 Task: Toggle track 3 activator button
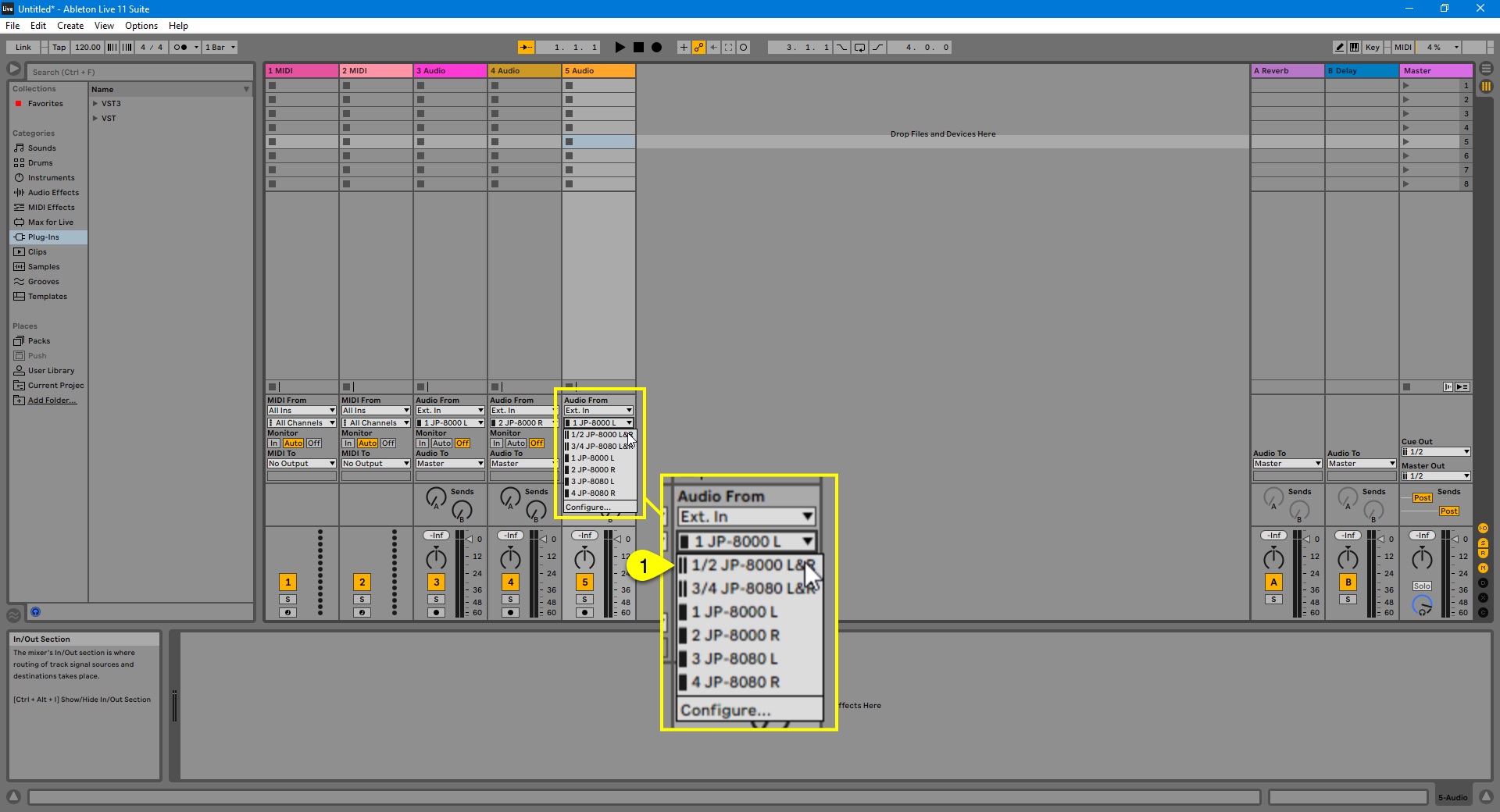coord(436,582)
